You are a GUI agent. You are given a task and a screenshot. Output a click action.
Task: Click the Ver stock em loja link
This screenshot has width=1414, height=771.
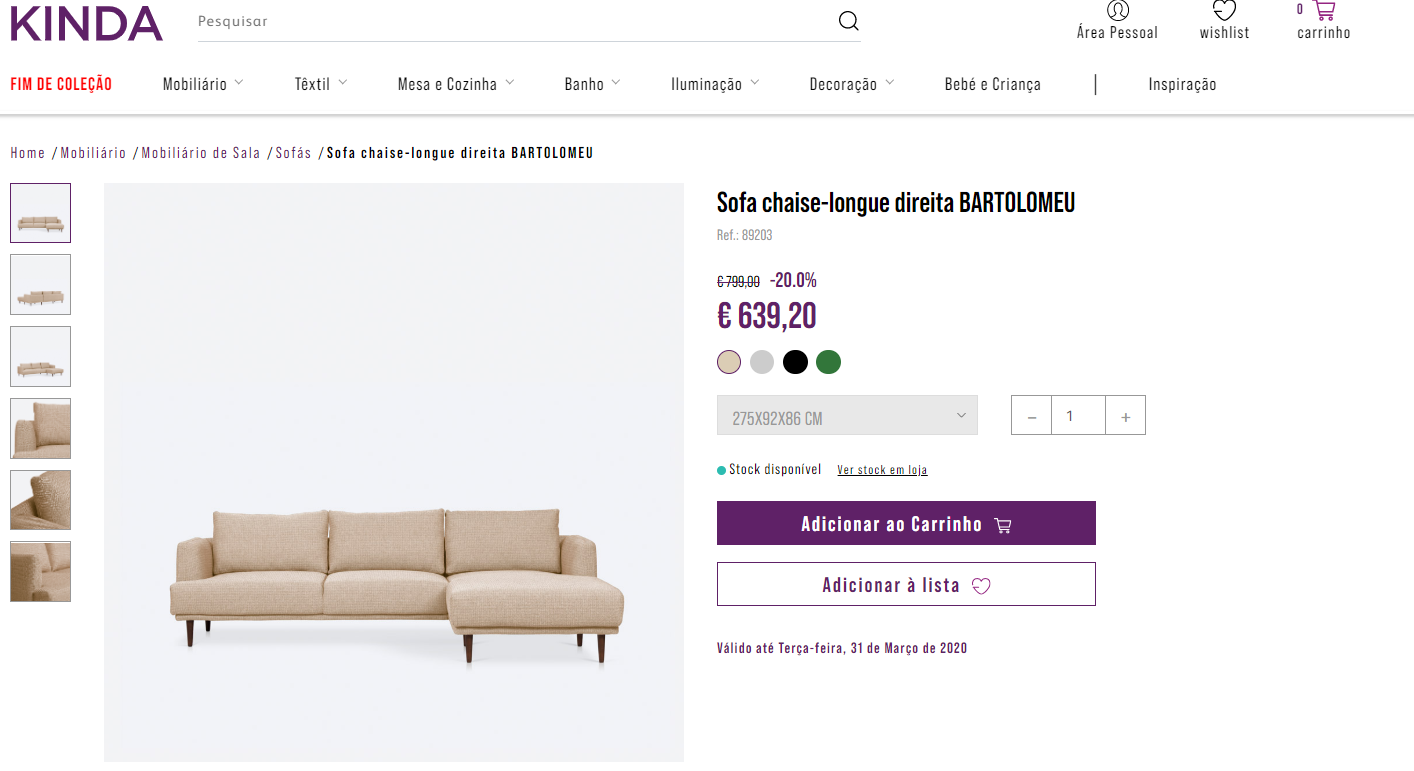[x=882, y=470]
